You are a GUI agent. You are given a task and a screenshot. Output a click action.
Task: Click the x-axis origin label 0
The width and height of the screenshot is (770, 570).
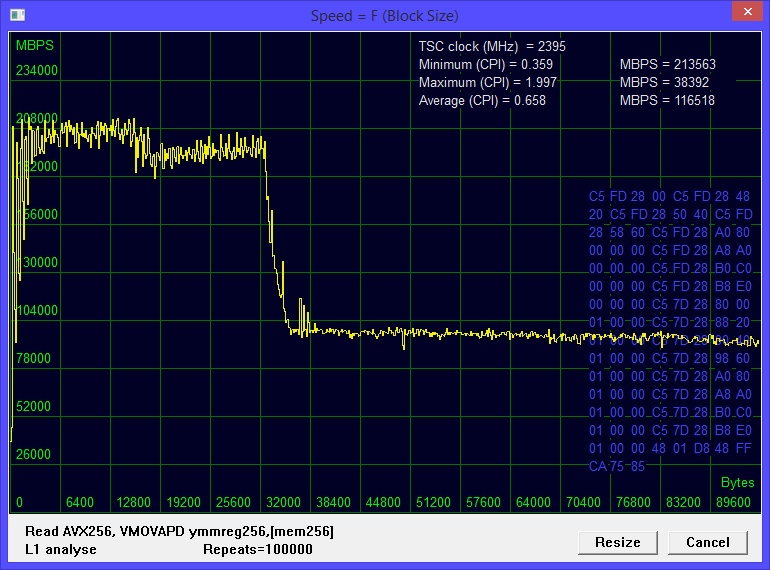point(19,503)
